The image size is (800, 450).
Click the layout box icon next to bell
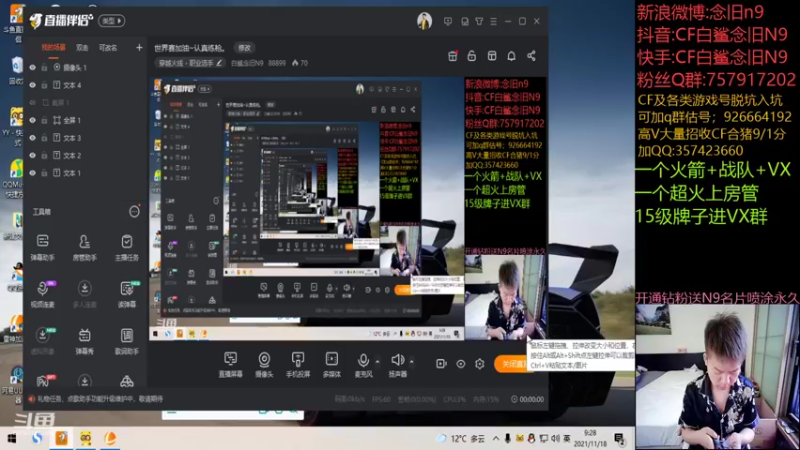(x=492, y=56)
